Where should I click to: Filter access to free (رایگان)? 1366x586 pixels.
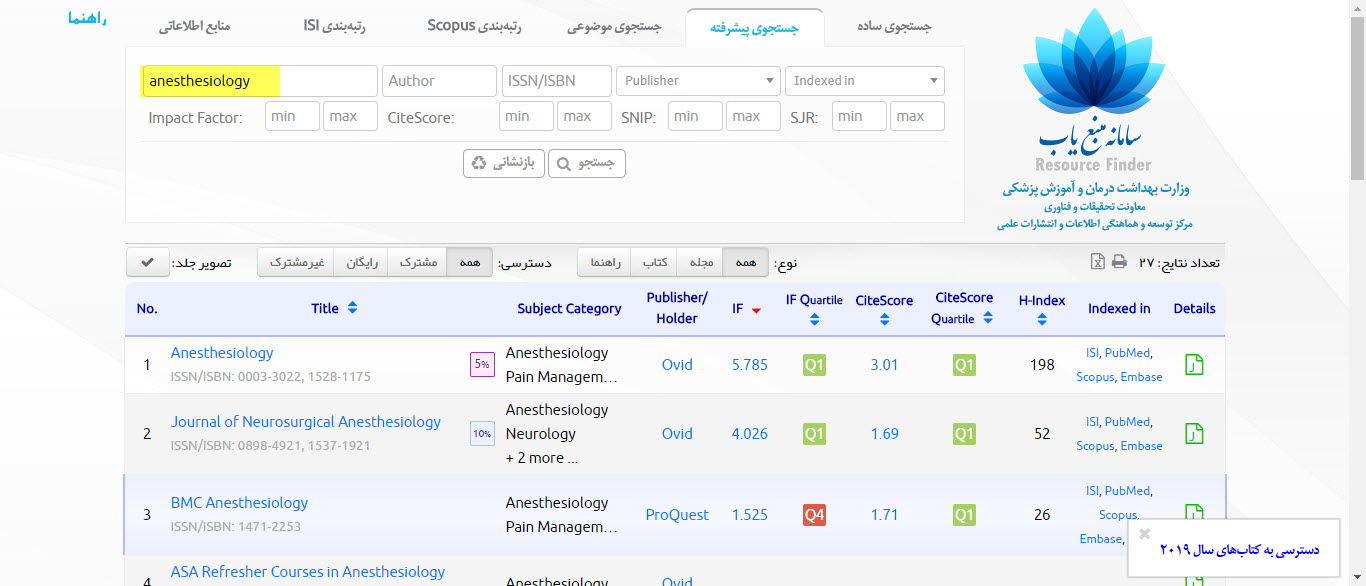point(361,262)
